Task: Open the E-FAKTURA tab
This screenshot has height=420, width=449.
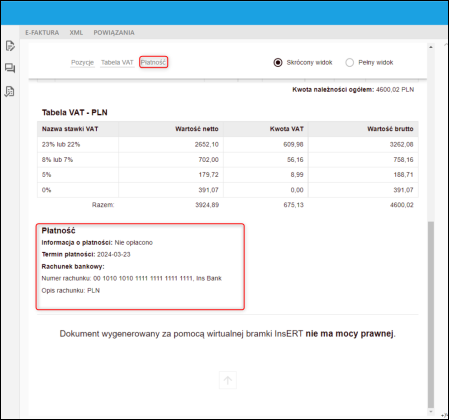Action: pos(42,33)
